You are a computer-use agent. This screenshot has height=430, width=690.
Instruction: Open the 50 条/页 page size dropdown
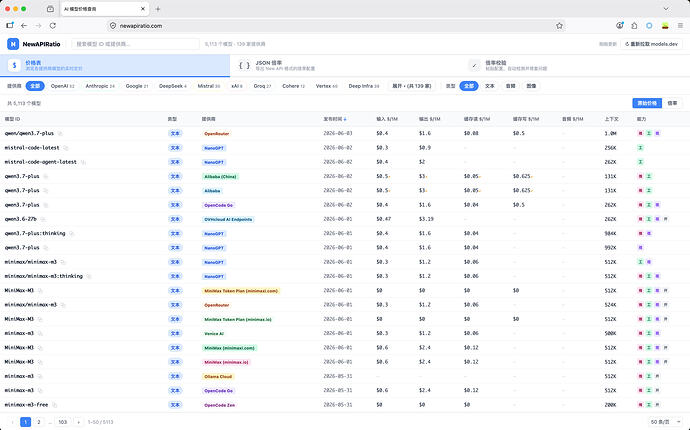pyautogui.click(x=665, y=422)
